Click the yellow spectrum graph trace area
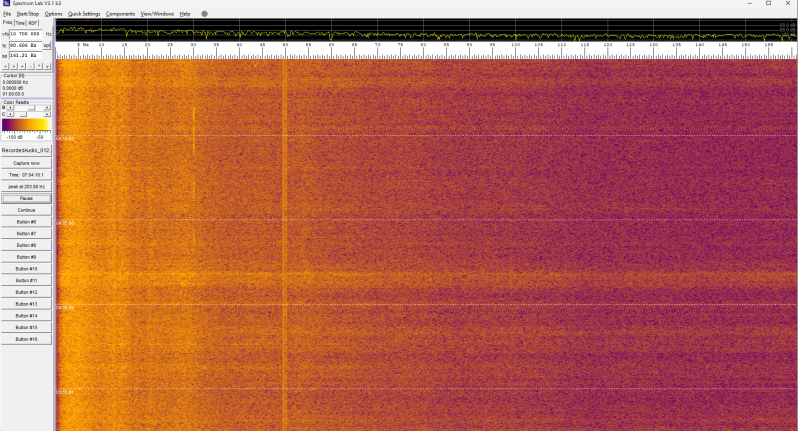 coord(426,30)
